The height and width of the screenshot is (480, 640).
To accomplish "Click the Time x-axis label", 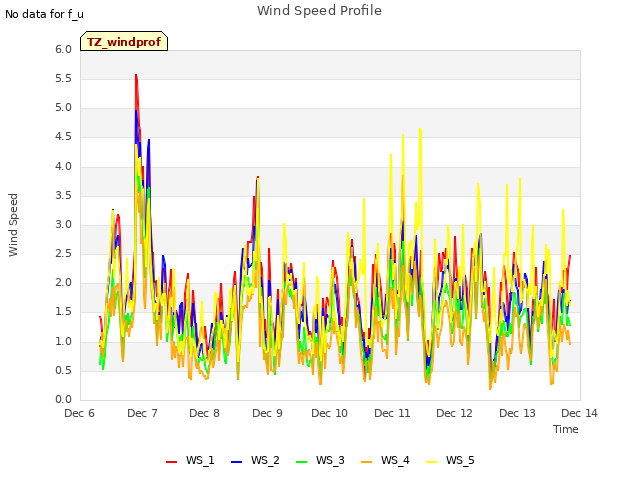I will 566,429.
